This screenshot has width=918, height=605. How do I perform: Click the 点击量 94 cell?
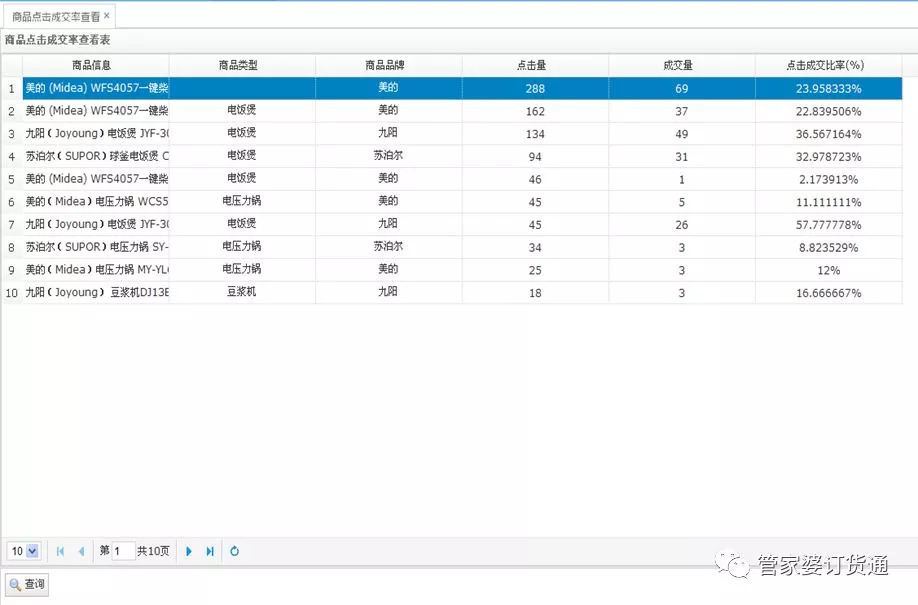pos(535,156)
